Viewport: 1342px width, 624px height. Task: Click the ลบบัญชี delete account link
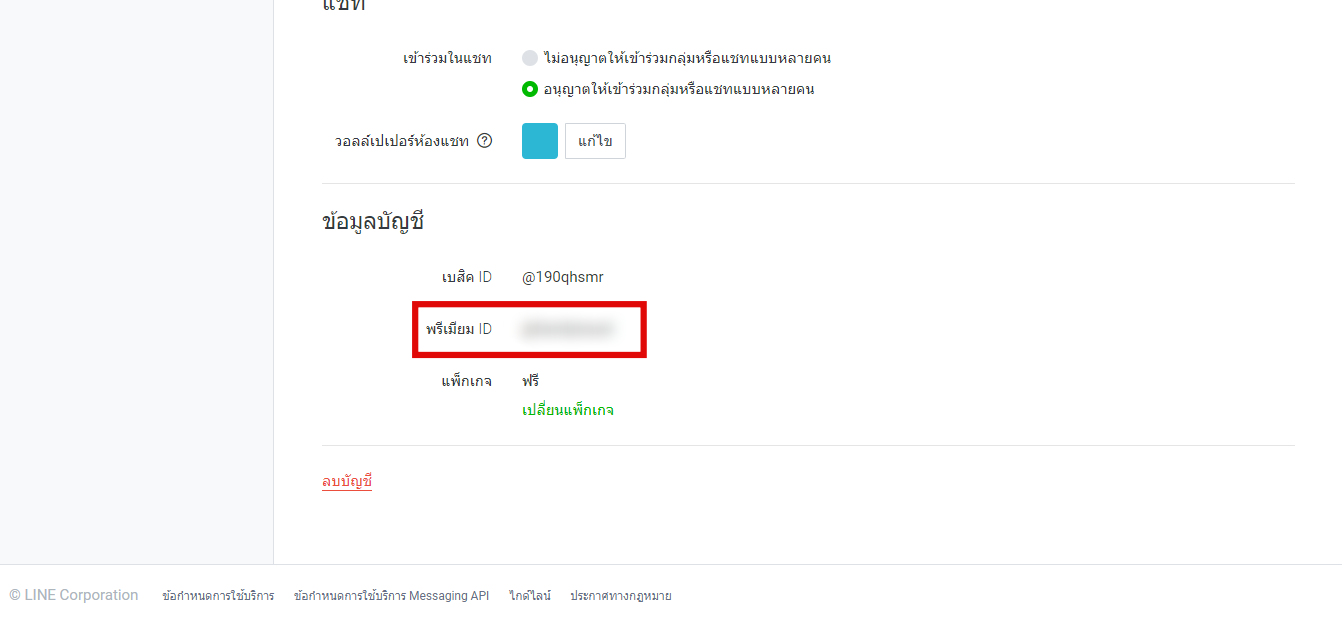[347, 481]
